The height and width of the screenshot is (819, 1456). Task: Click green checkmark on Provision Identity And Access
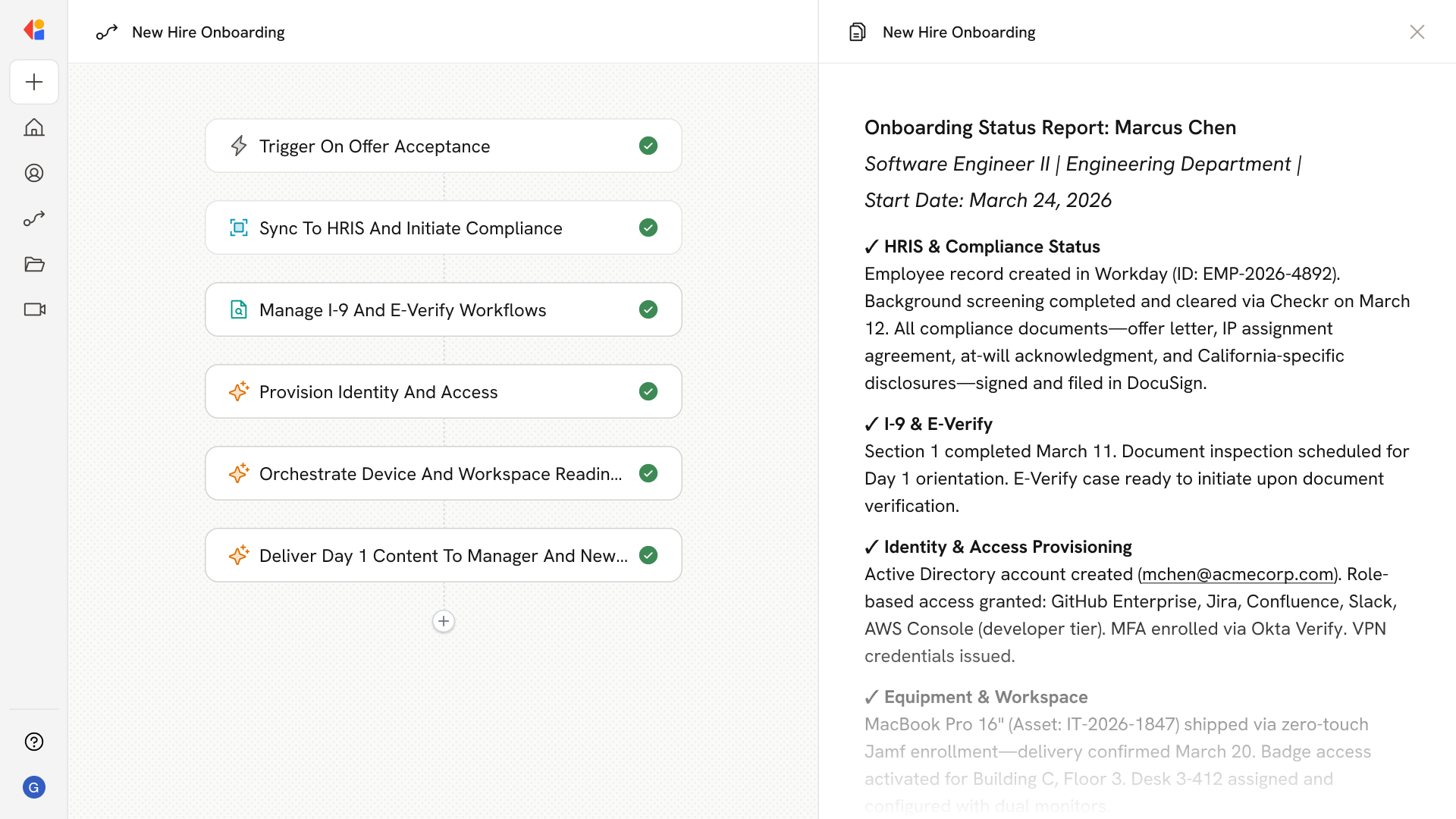coord(648,391)
